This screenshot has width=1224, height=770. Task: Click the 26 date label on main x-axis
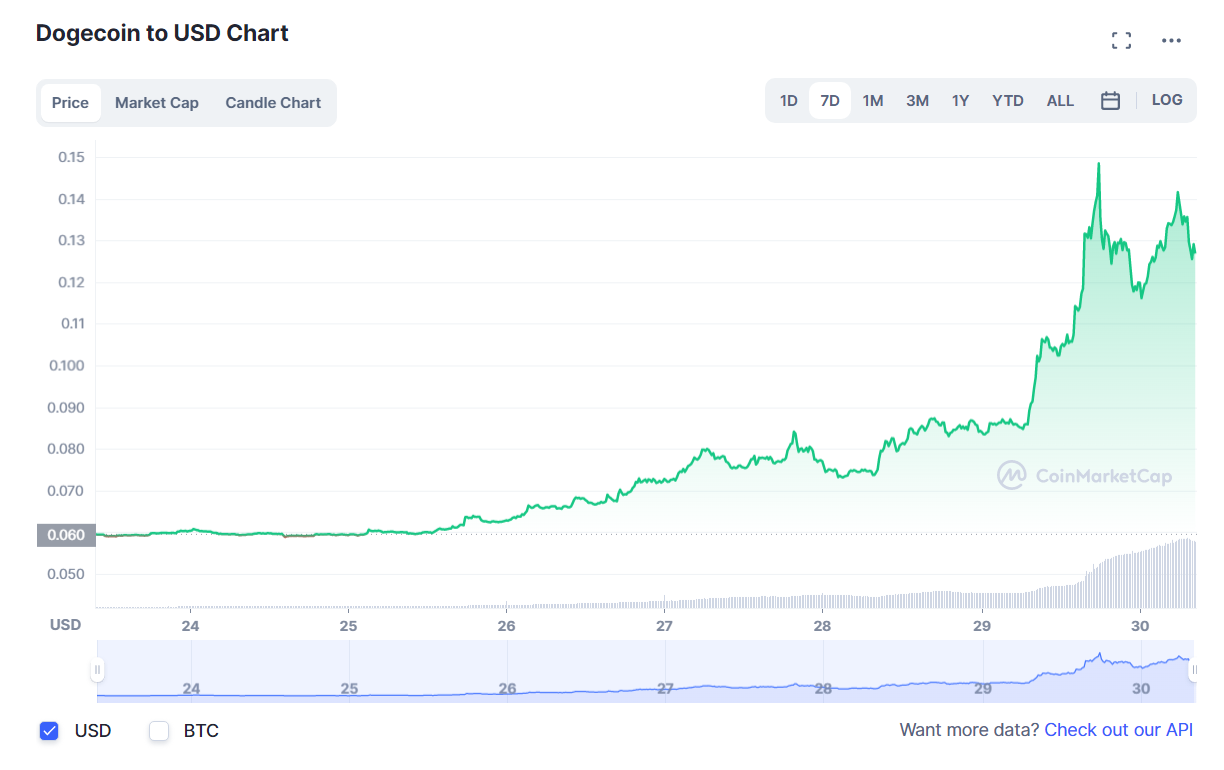507,626
